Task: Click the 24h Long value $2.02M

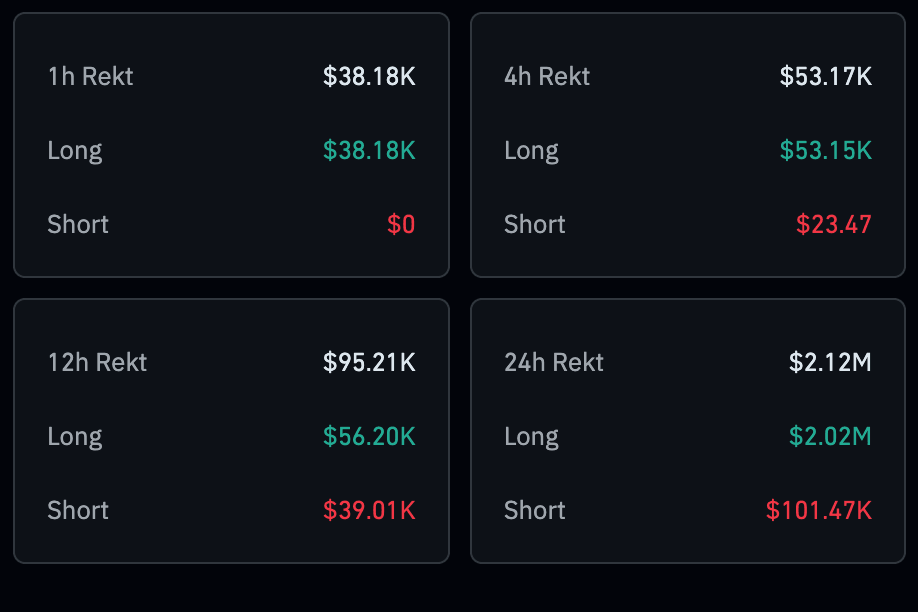Action: coord(830,437)
